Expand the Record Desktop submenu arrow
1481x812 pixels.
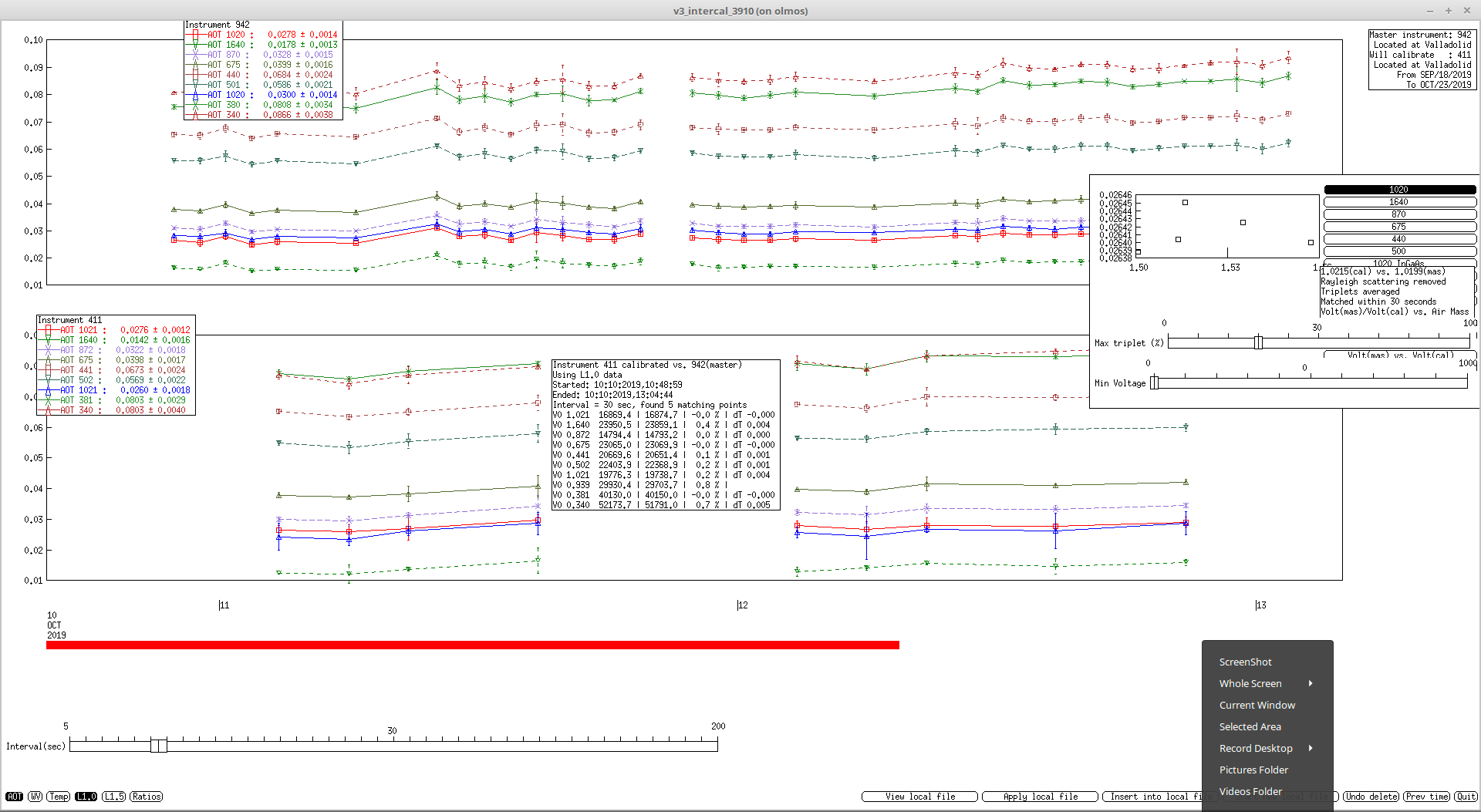1311,748
